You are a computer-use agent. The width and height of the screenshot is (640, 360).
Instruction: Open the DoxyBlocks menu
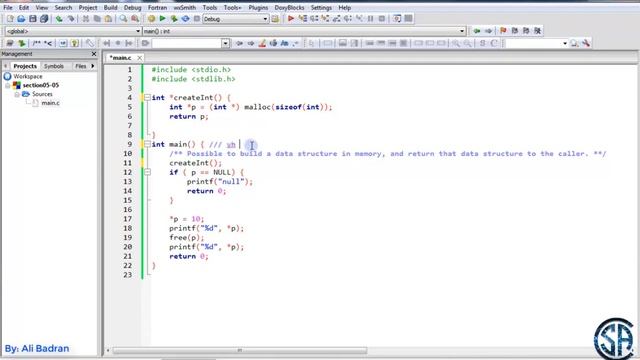click(x=289, y=7)
